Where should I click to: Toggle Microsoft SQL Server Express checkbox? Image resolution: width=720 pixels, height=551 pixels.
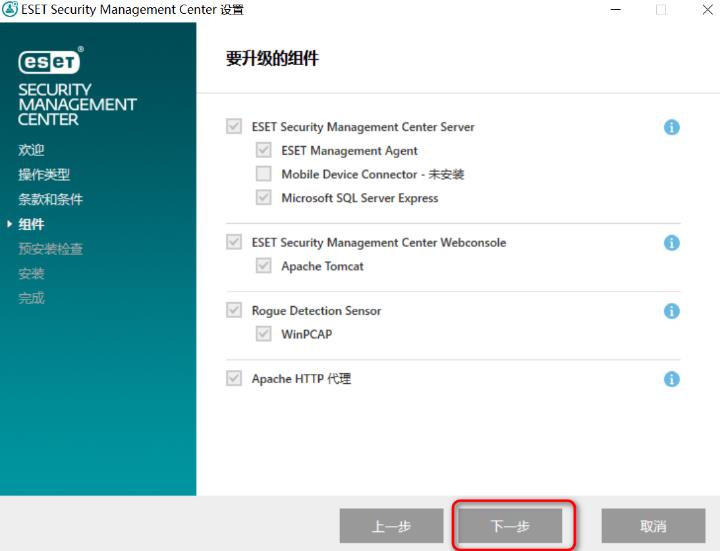tap(264, 197)
